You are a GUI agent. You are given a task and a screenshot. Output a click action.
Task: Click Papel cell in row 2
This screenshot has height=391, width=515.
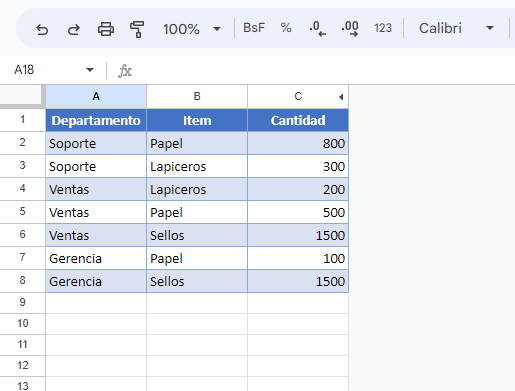click(197, 143)
